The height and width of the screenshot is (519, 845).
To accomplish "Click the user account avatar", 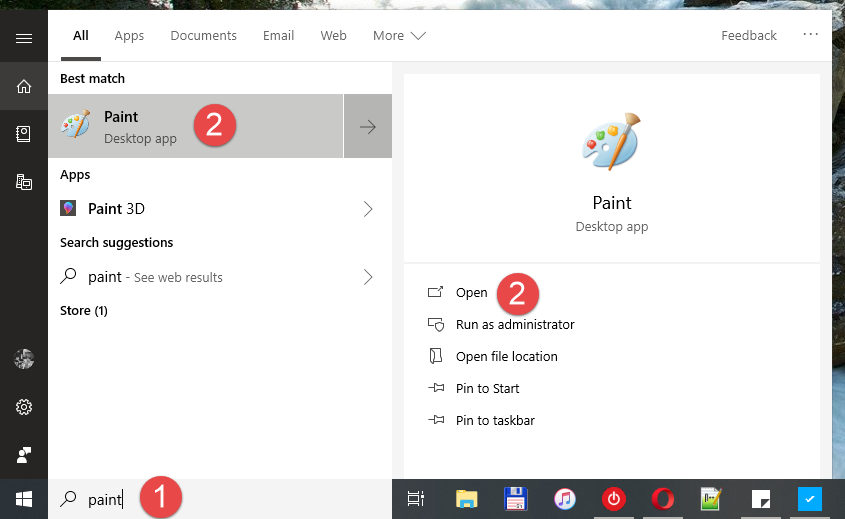I will 24,359.
